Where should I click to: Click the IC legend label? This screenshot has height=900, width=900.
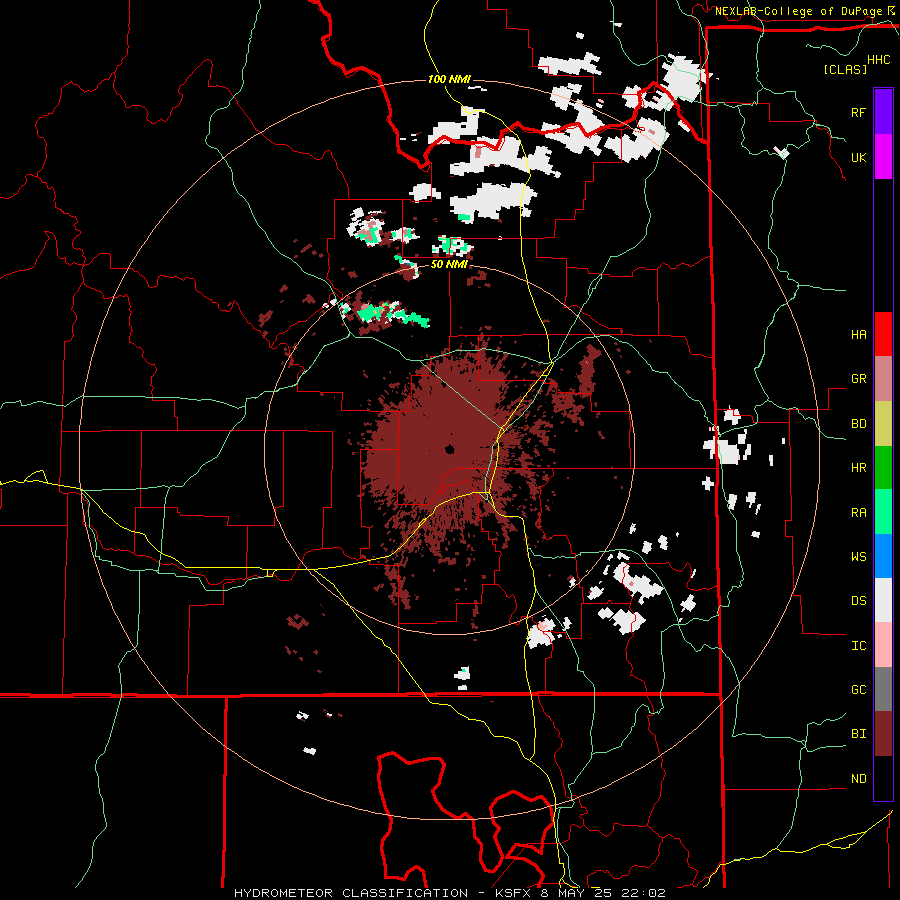858,646
